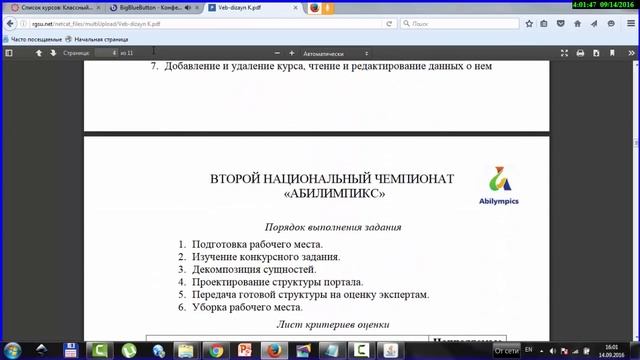
Task: Zoom out with the minus button
Action: click(x=277, y=53)
